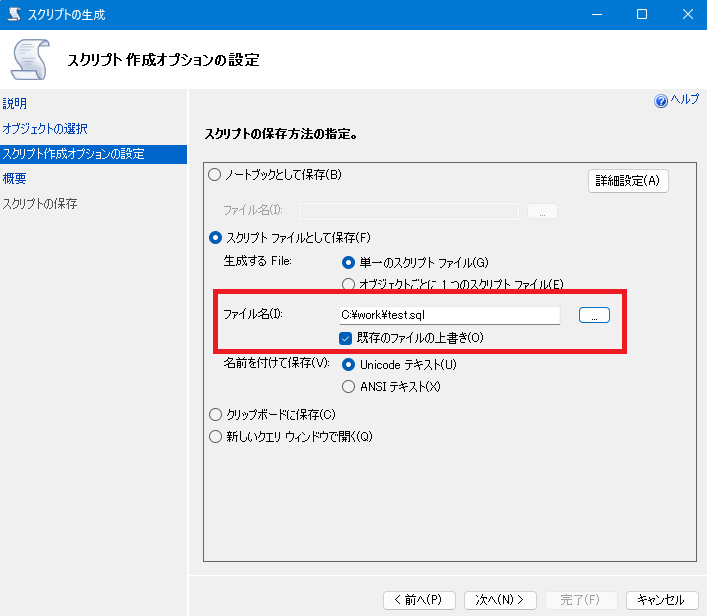This screenshot has width=707, height=616.
Task: Click the スクリプトの保存 step in the sidebar
Action: coord(40,204)
